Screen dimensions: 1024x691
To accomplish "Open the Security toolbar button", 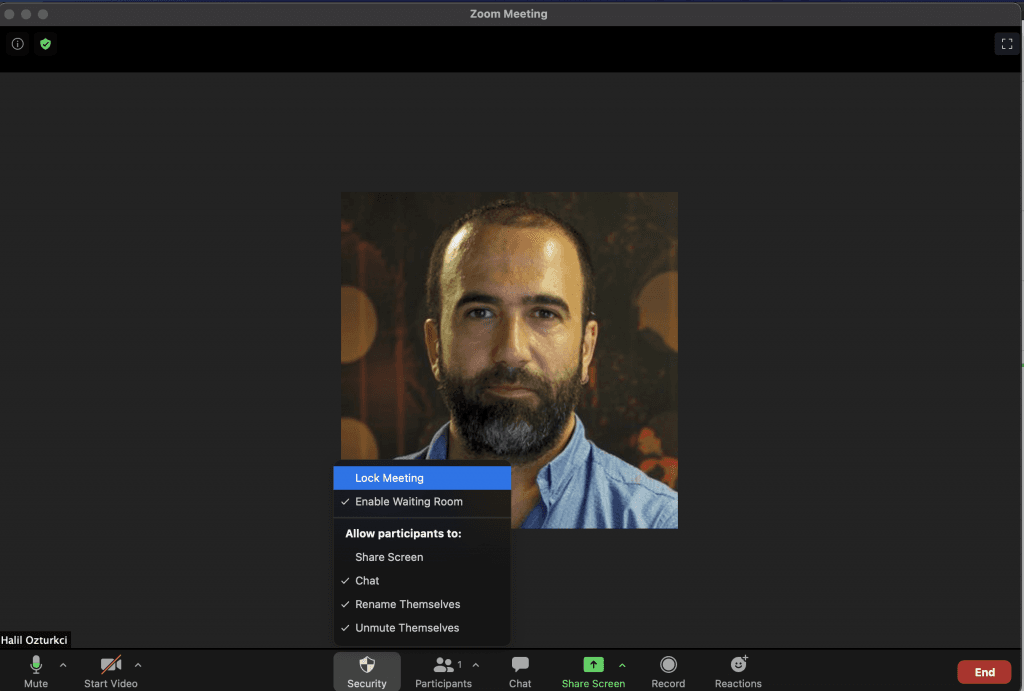I will coord(367,671).
